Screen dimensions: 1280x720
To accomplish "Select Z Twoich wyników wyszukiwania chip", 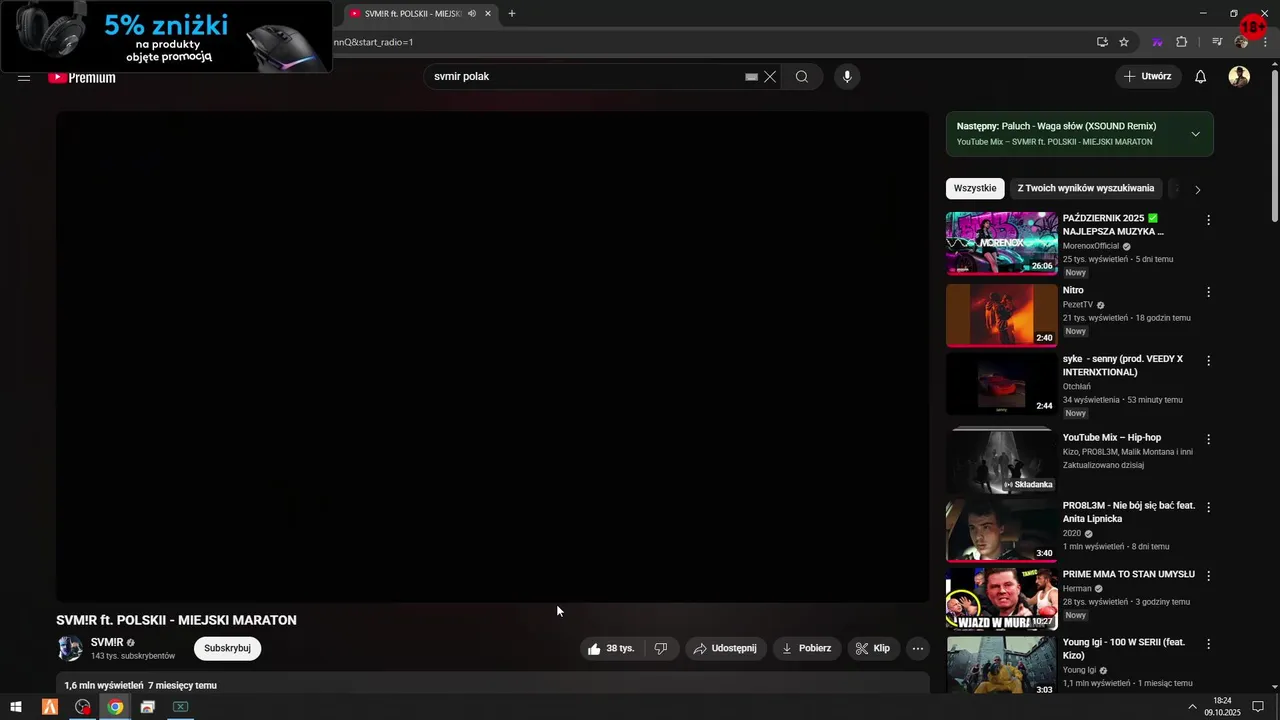I will click(1086, 188).
